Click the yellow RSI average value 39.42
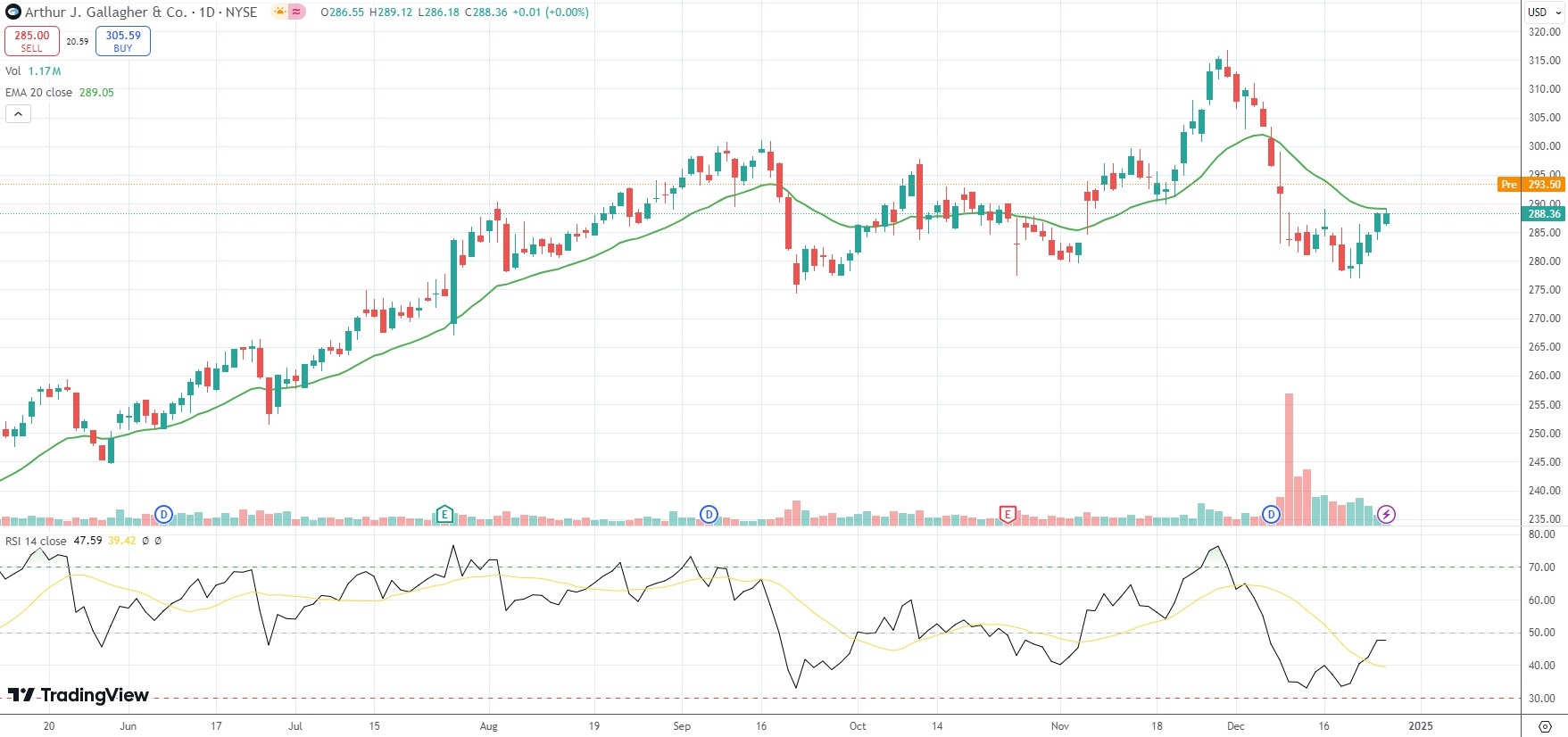The image size is (1568, 737). point(122,541)
